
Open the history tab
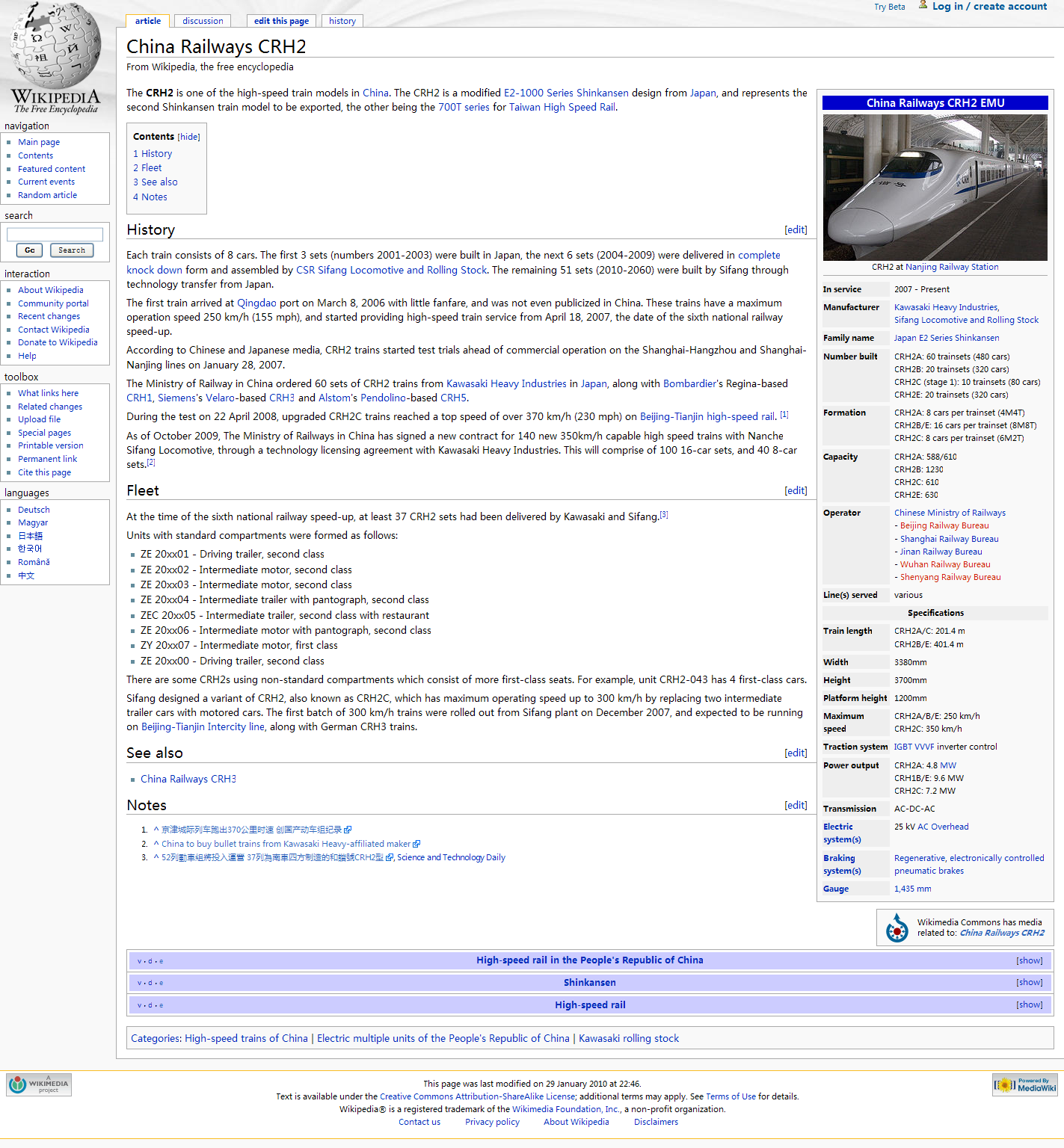(342, 21)
